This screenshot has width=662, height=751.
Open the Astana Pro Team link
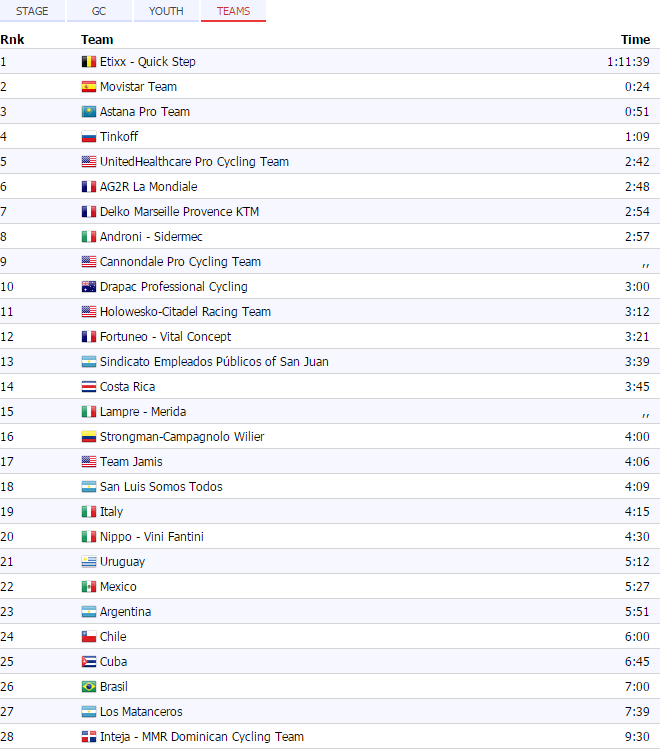(145, 112)
